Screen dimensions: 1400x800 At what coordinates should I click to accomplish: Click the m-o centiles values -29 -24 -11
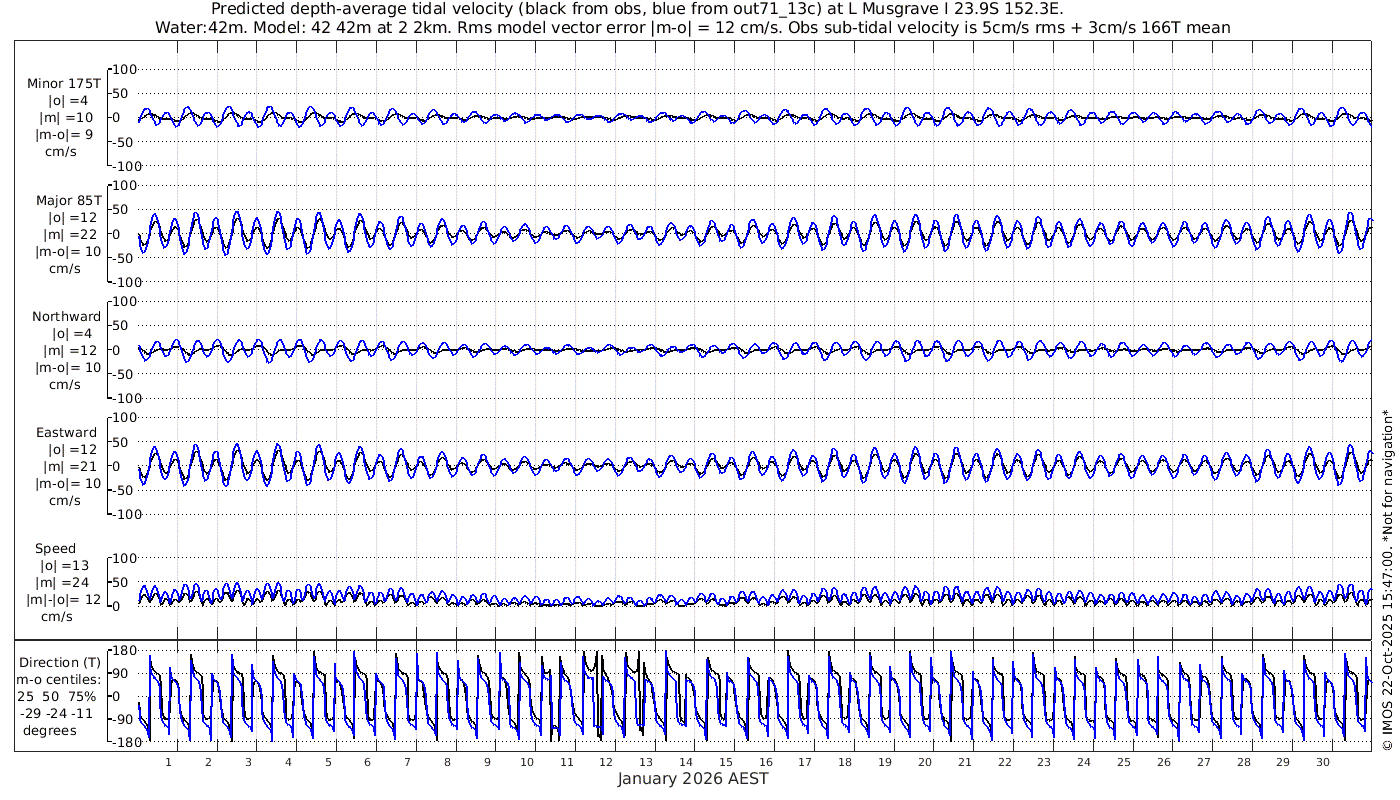tap(59, 713)
